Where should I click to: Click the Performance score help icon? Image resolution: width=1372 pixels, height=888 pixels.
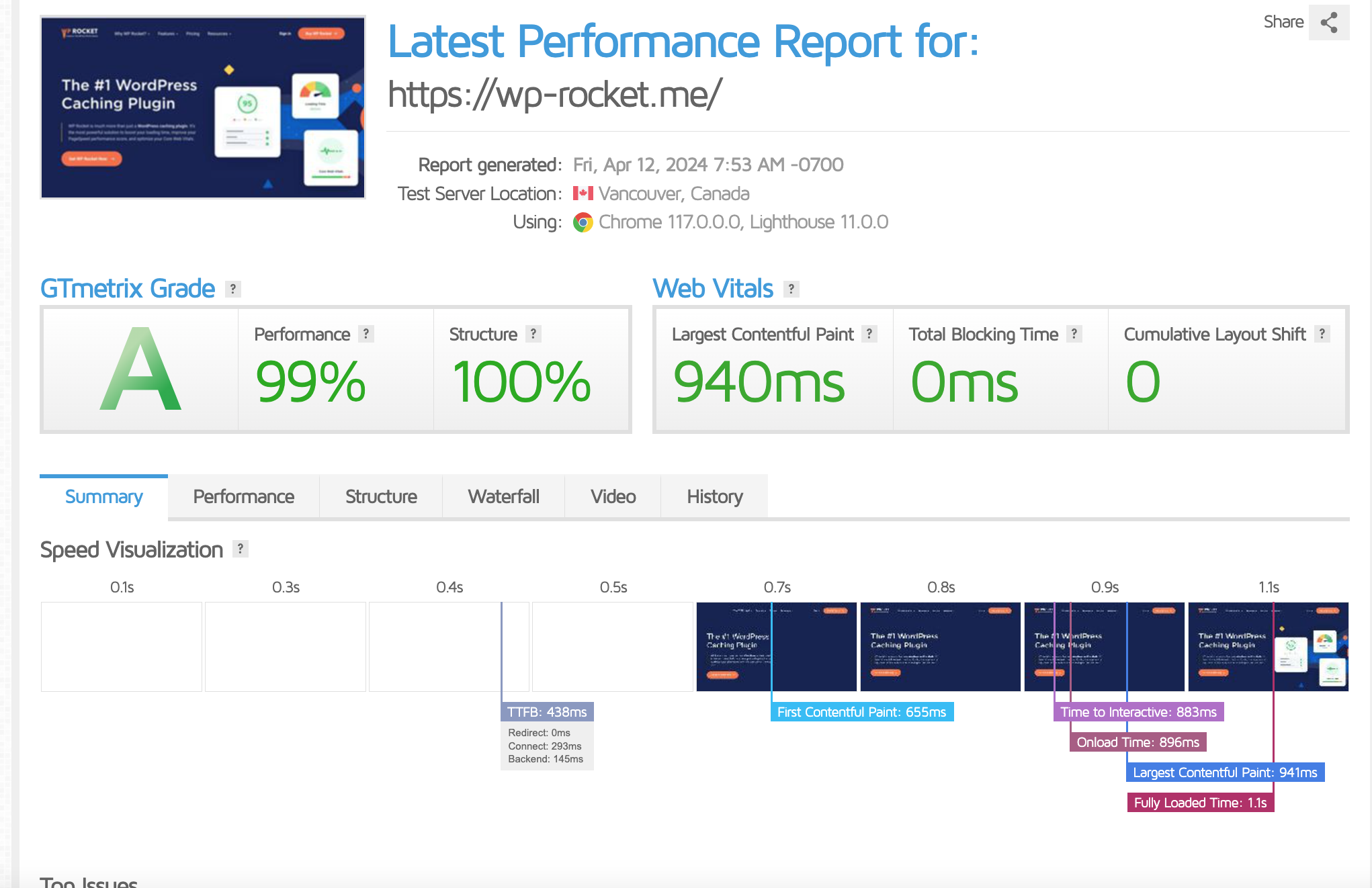point(366,334)
